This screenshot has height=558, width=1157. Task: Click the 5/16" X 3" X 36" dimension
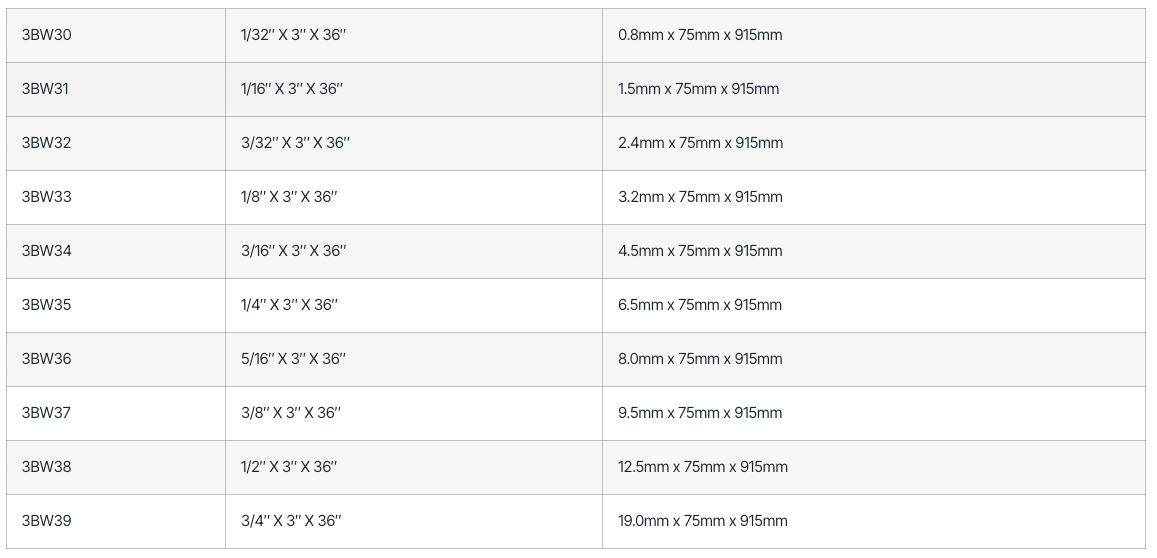click(x=293, y=359)
